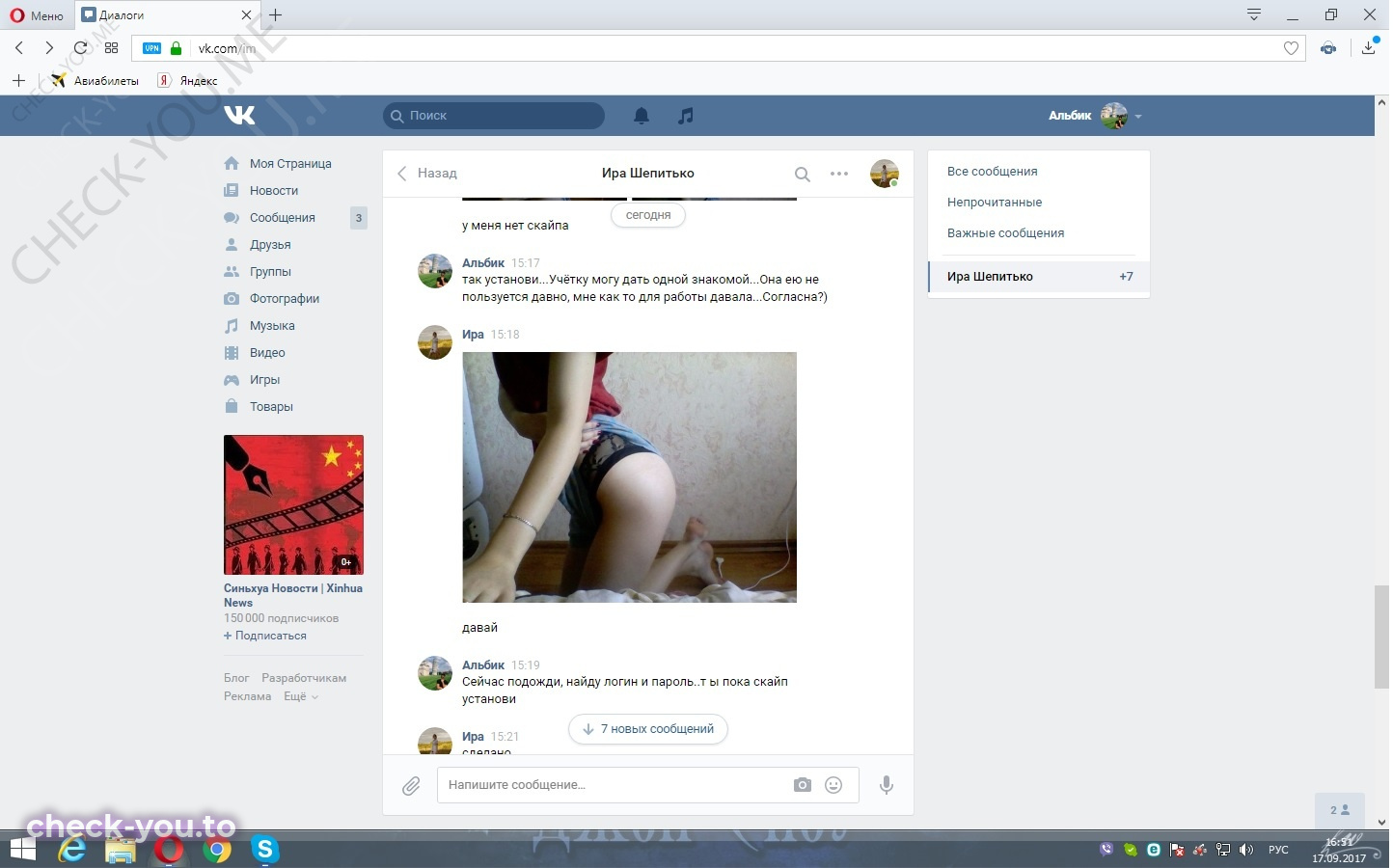Viewport: 1393px width, 868px height.
Task: Search within the conversation magnifier icon
Action: tap(802, 175)
